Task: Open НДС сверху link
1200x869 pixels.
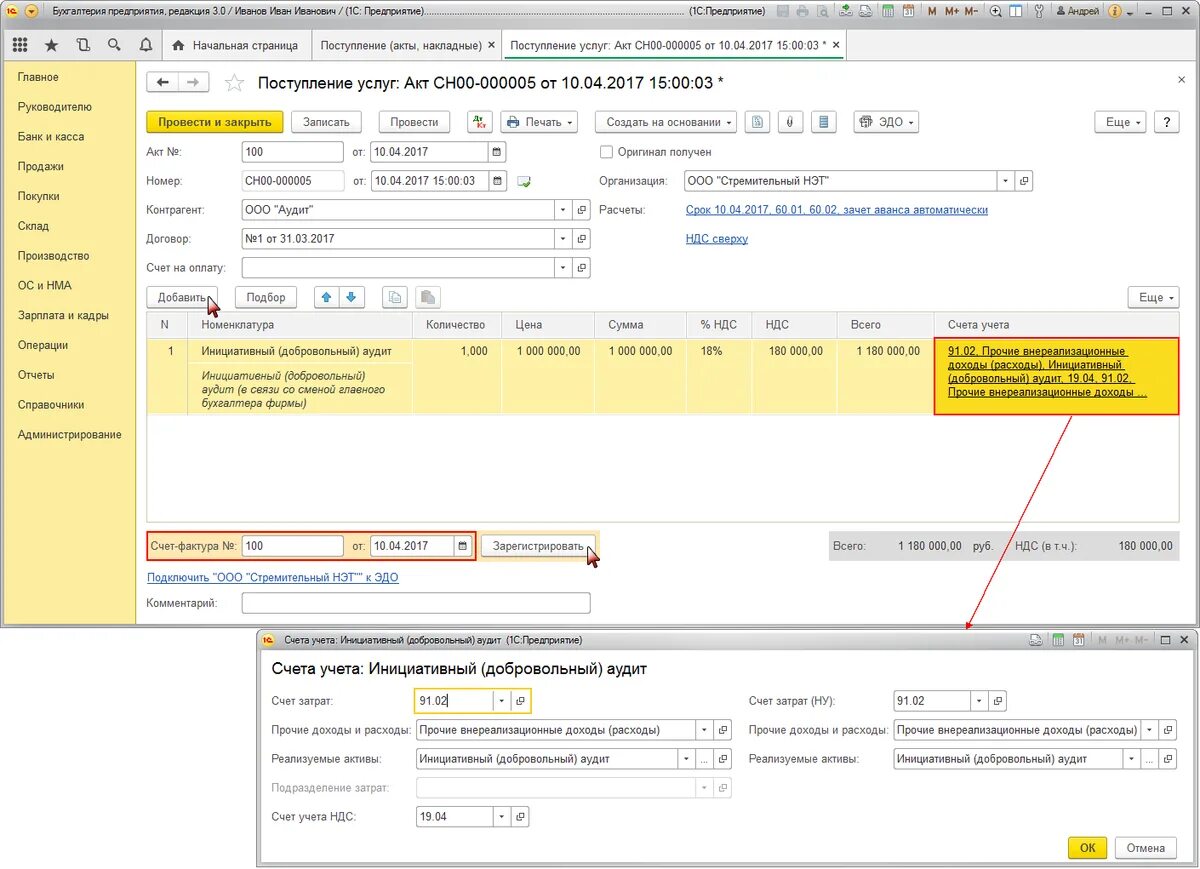Action: [x=716, y=239]
